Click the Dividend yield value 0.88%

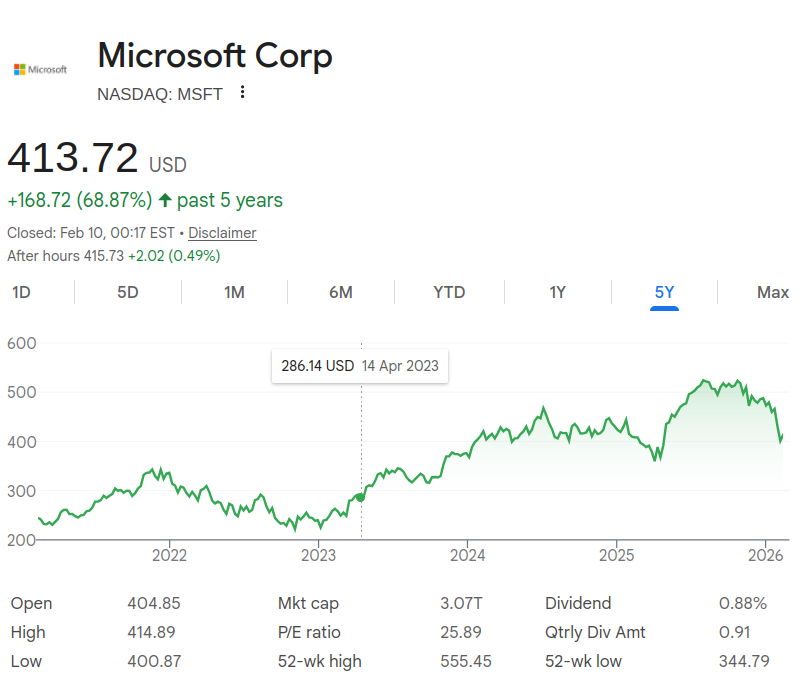[743, 603]
